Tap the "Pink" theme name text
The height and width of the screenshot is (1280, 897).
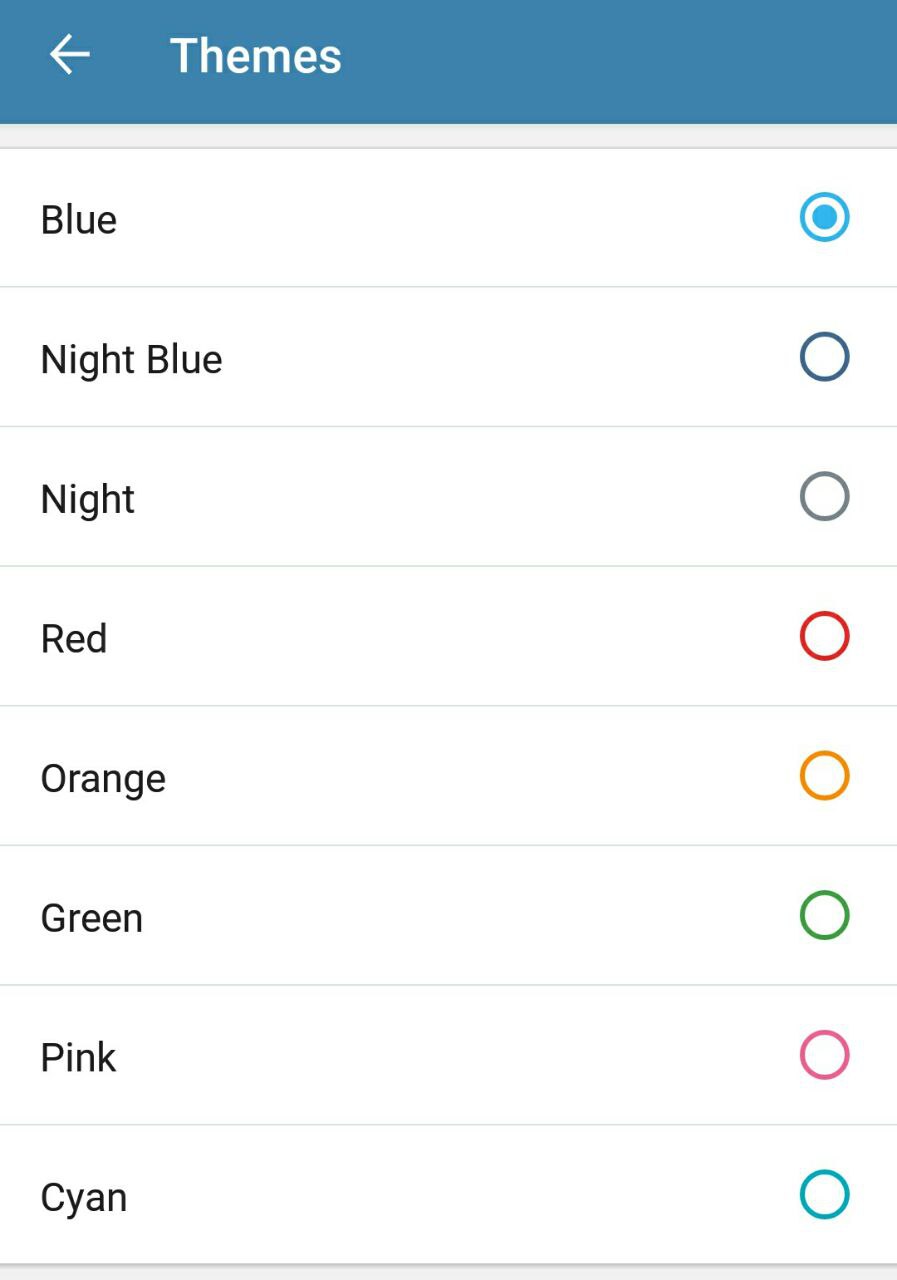click(78, 1057)
